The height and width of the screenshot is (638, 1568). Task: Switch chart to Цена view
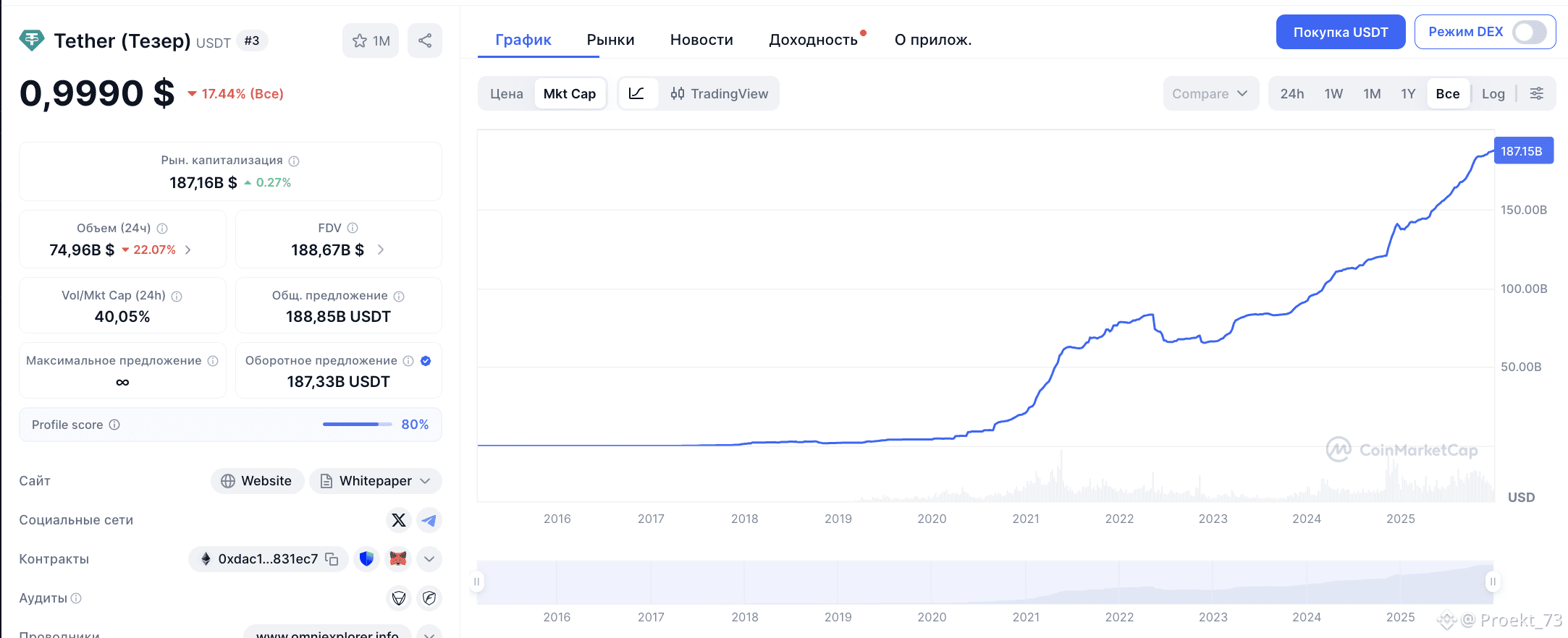(506, 93)
